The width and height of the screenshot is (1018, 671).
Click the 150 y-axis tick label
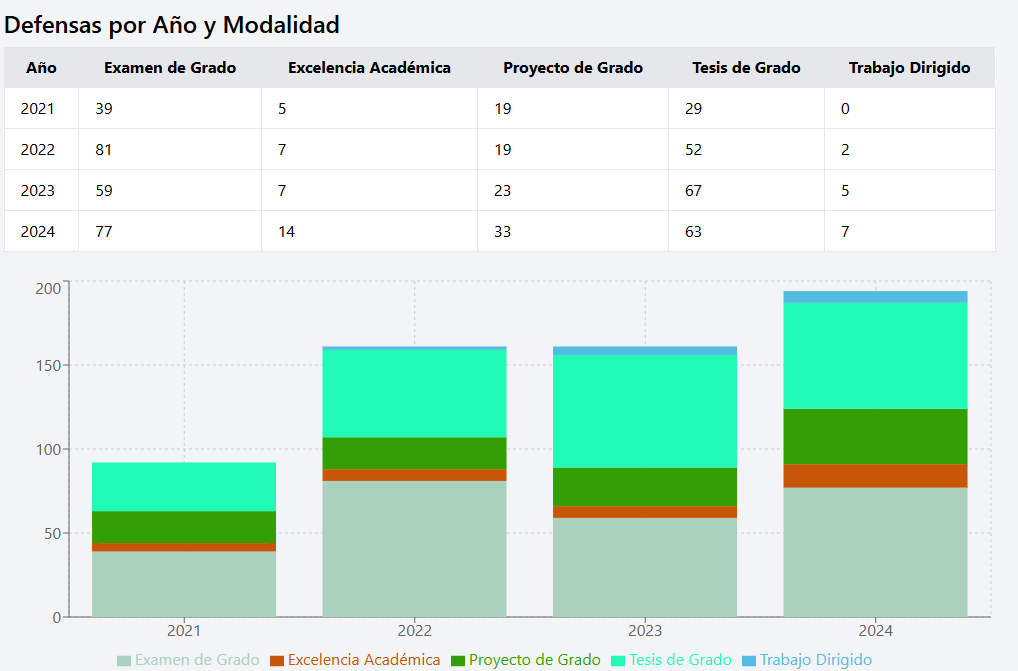(x=48, y=365)
